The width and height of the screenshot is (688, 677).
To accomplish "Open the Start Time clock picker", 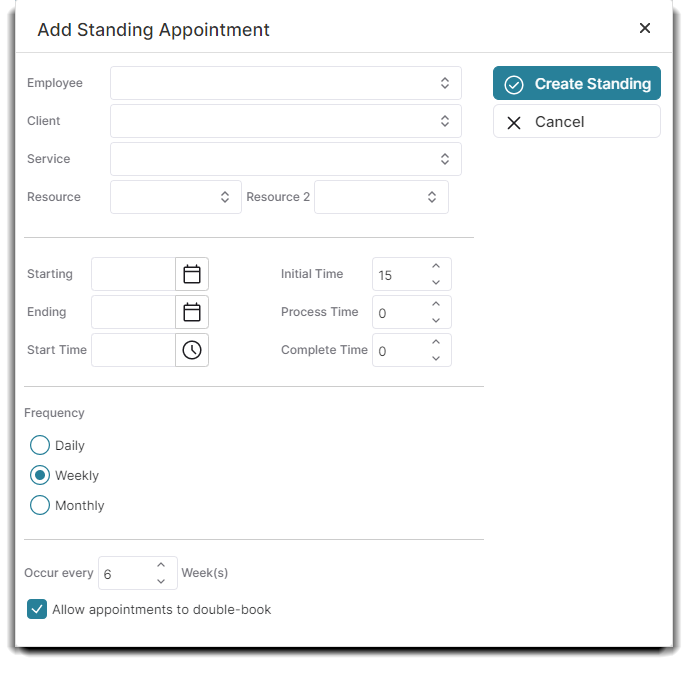I will [x=192, y=350].
